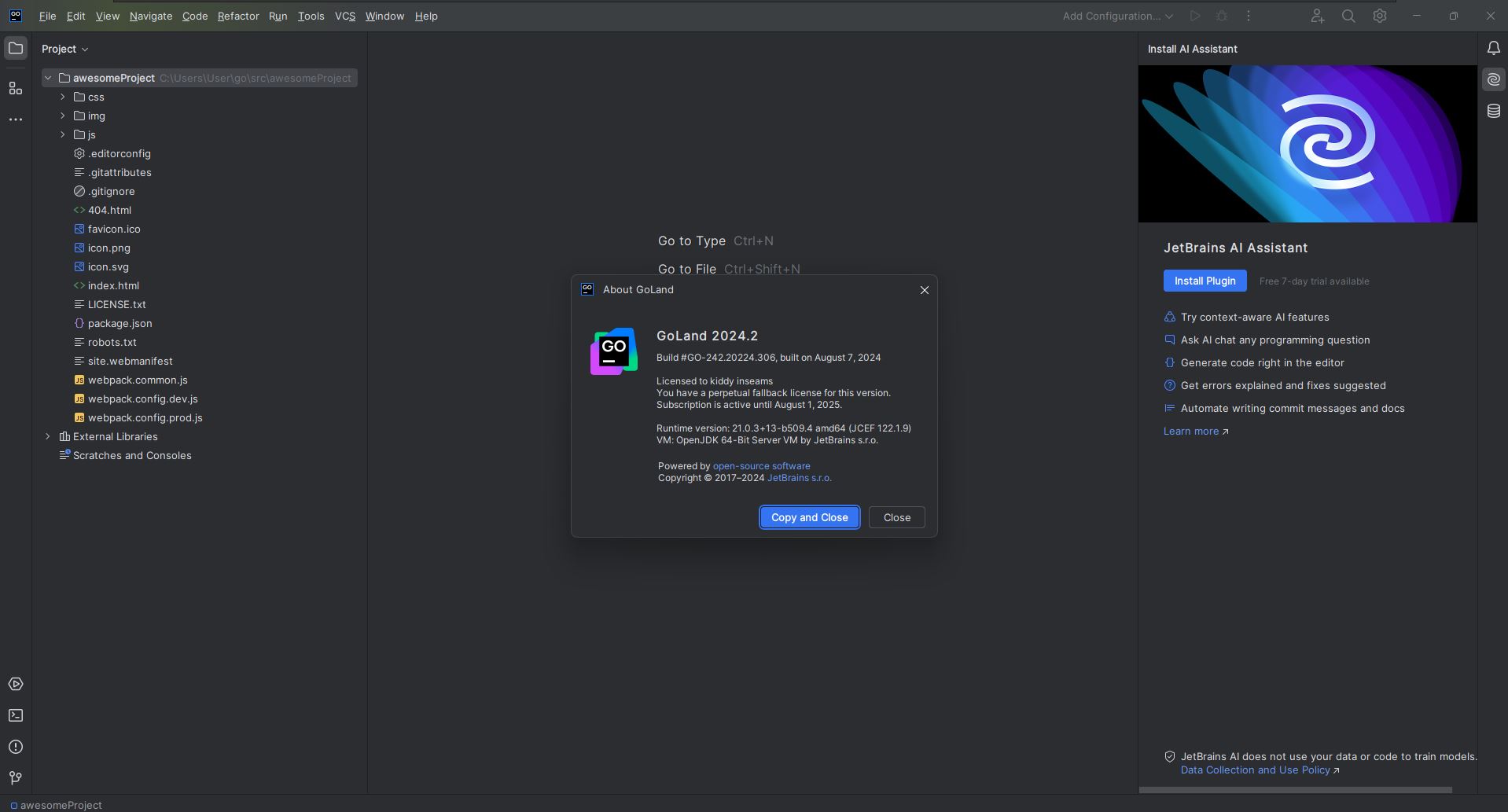The width and height of the screenshot is (1508, 812).
Task: Open the Structure tool window icon
Action: tap(16, 88)
